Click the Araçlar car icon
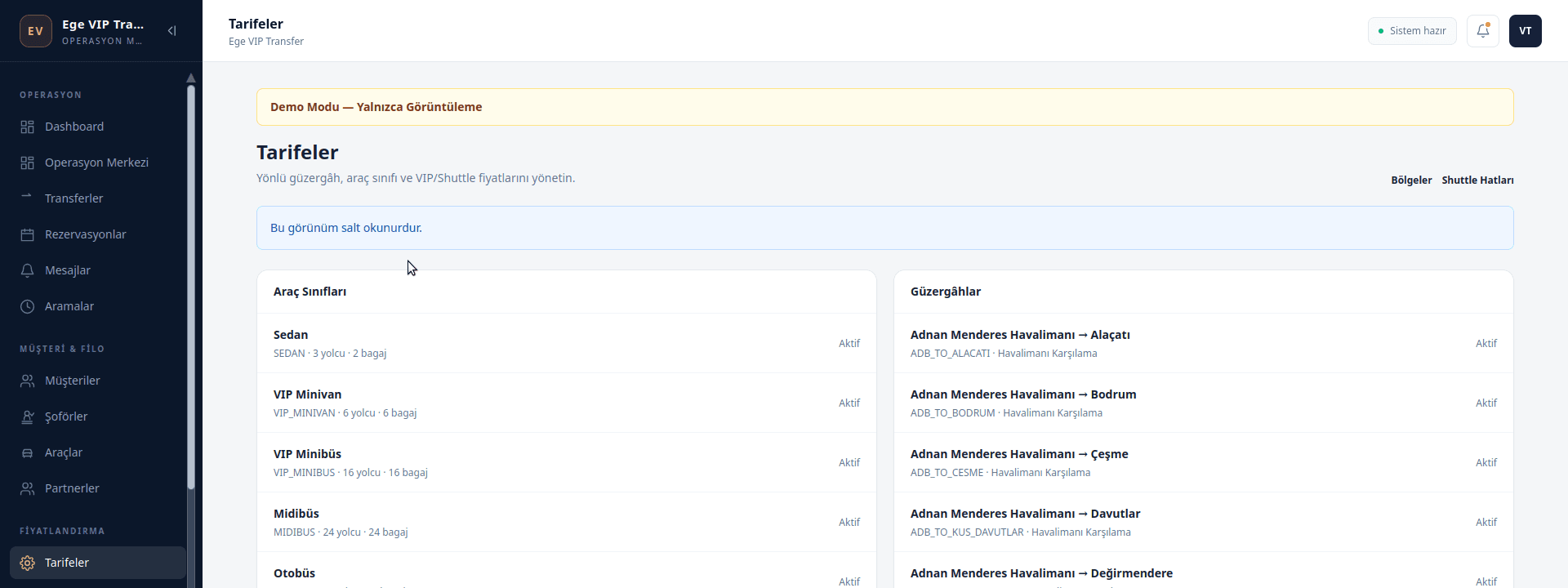The image size is (1568, 588). 27,452
